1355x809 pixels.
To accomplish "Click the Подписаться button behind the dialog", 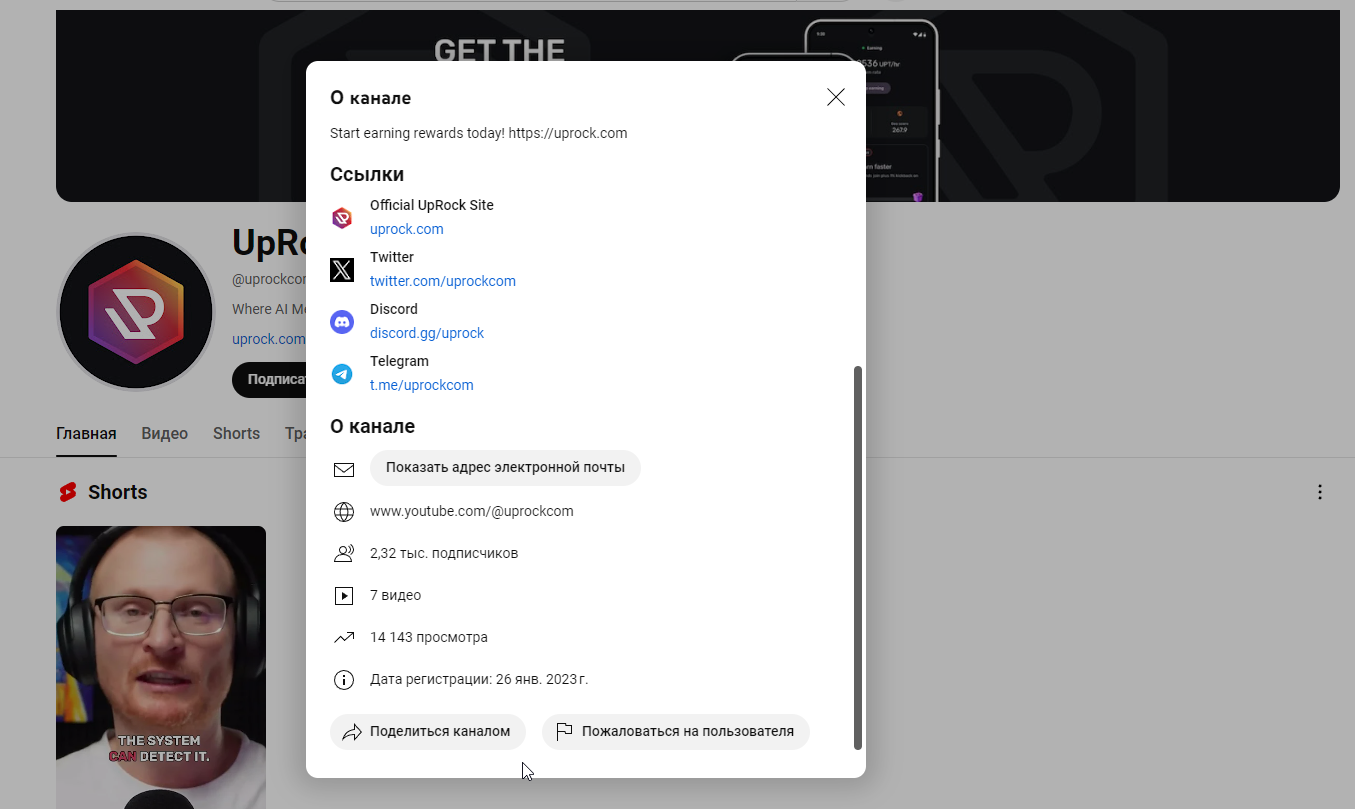I will [270, 380].
